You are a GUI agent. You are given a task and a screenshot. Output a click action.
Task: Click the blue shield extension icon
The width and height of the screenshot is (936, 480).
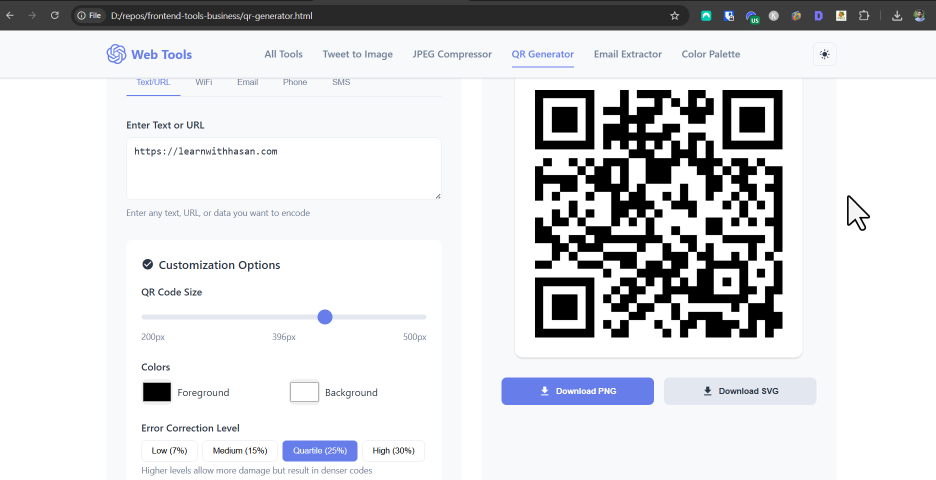[729, 16]
